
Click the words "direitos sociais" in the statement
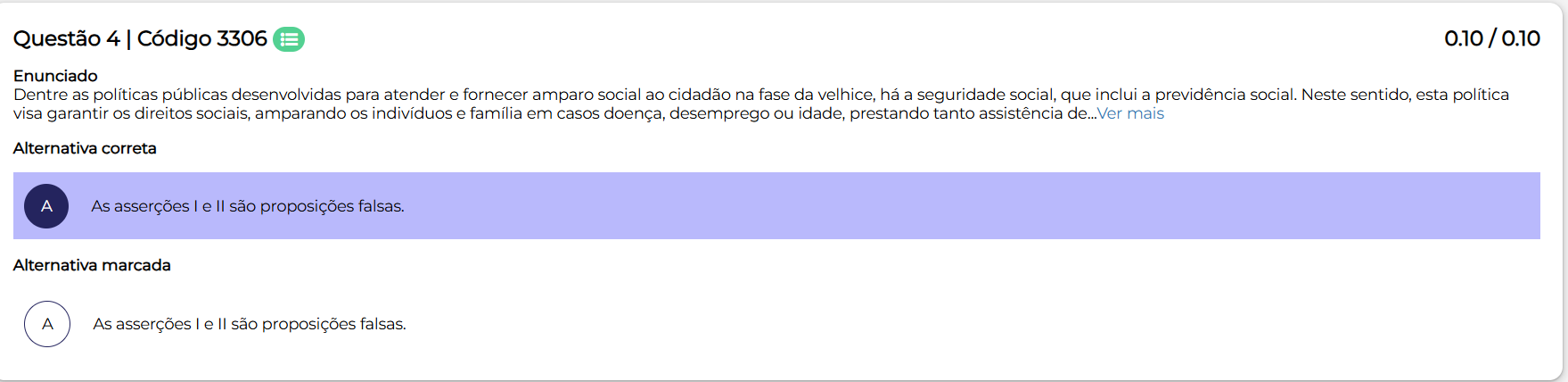point(192,113)
